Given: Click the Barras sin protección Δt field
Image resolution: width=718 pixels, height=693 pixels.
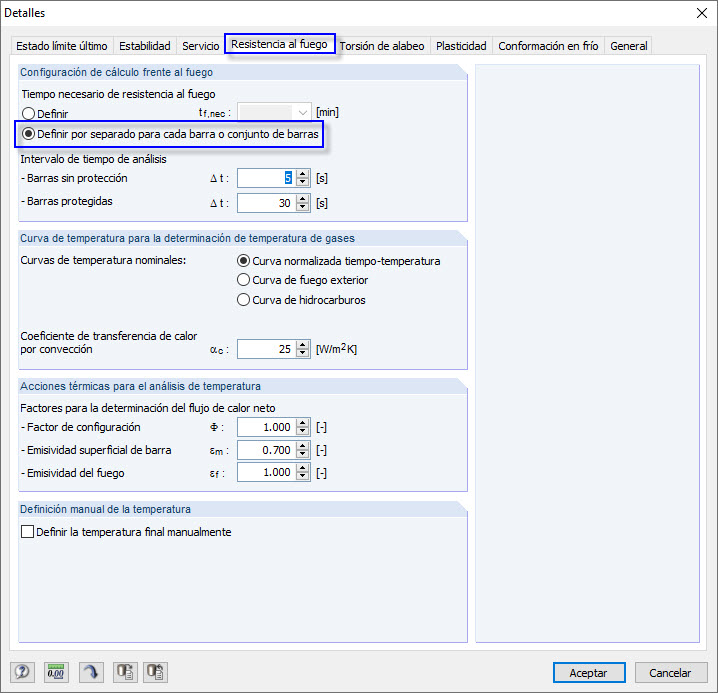Looking at the screenshot, I should click(267, 178).
